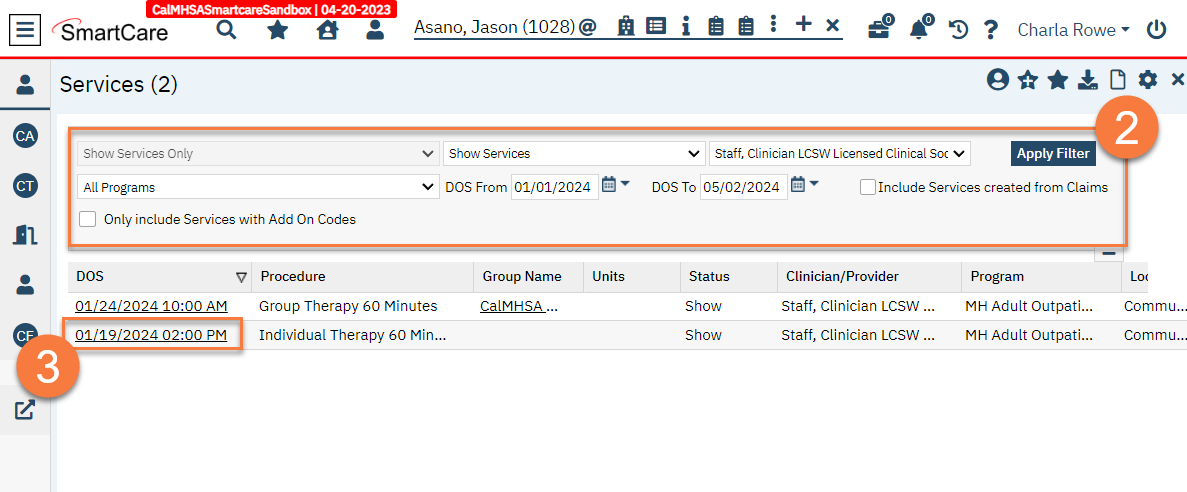The height and width of the screenshot is (492, 1187).
Task: Open the All Programs dropdown
Action: (x=256, y=187)
